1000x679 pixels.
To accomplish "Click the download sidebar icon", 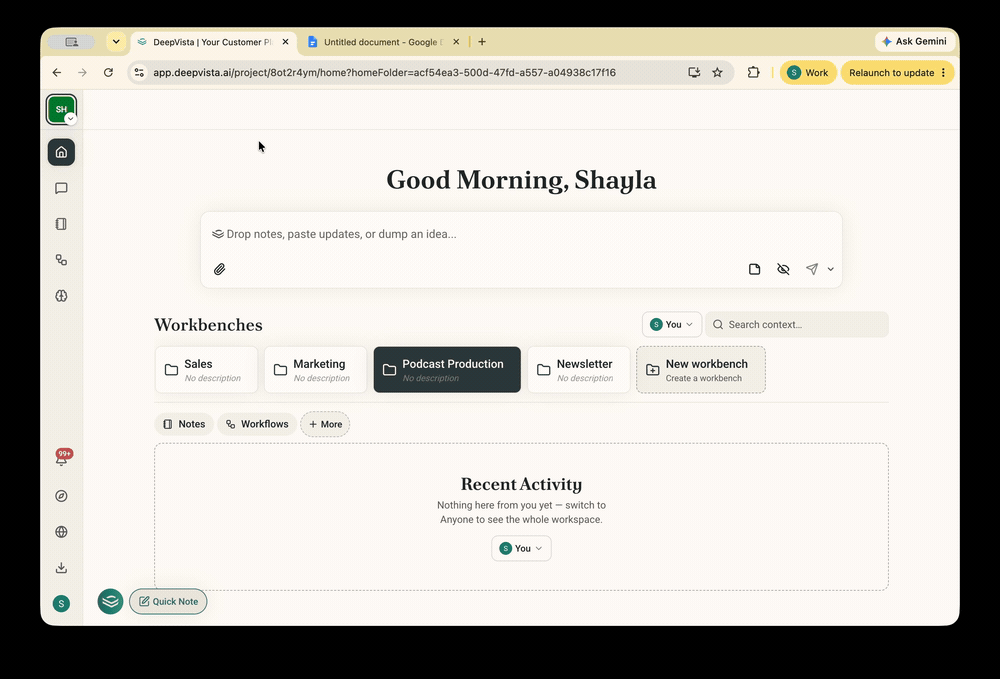I will (61, 567).
